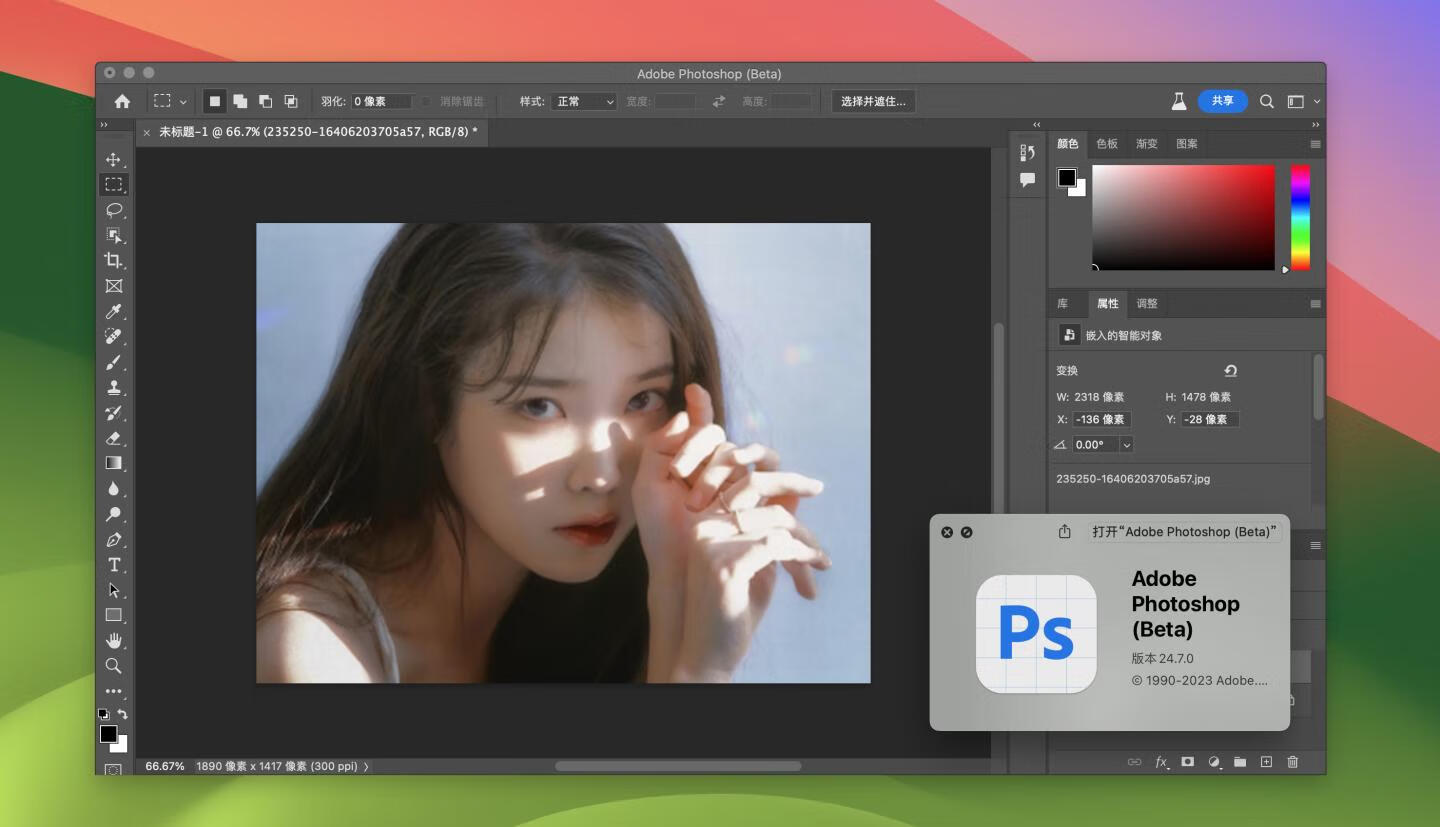Select the Pen tool
Image resolution: width=1440 pixels, height=827 pixels.
(x=113, y=540)
